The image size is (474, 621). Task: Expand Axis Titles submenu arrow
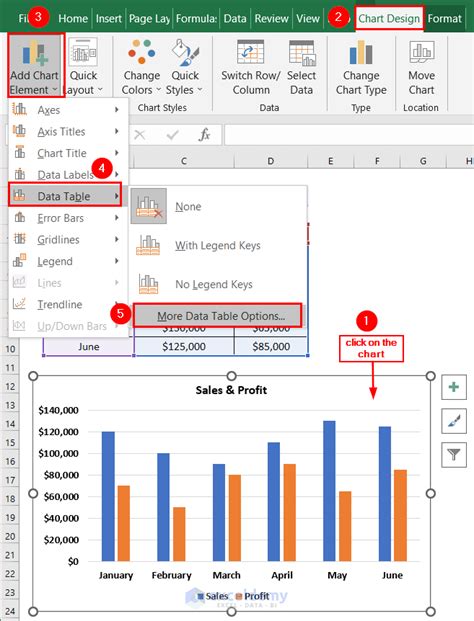click(116, 131)
